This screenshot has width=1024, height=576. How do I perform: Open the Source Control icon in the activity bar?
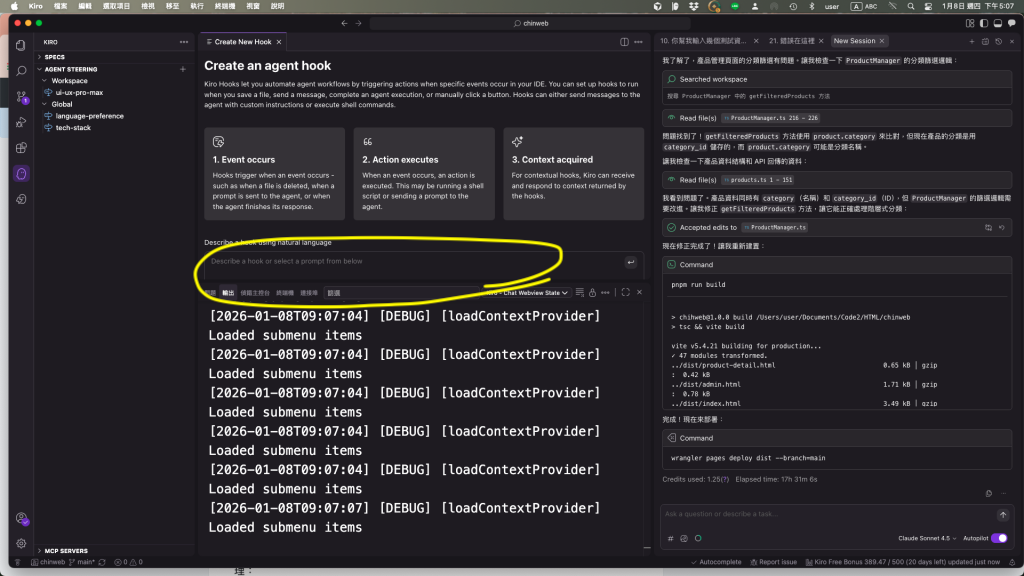(x=21, y=97)
